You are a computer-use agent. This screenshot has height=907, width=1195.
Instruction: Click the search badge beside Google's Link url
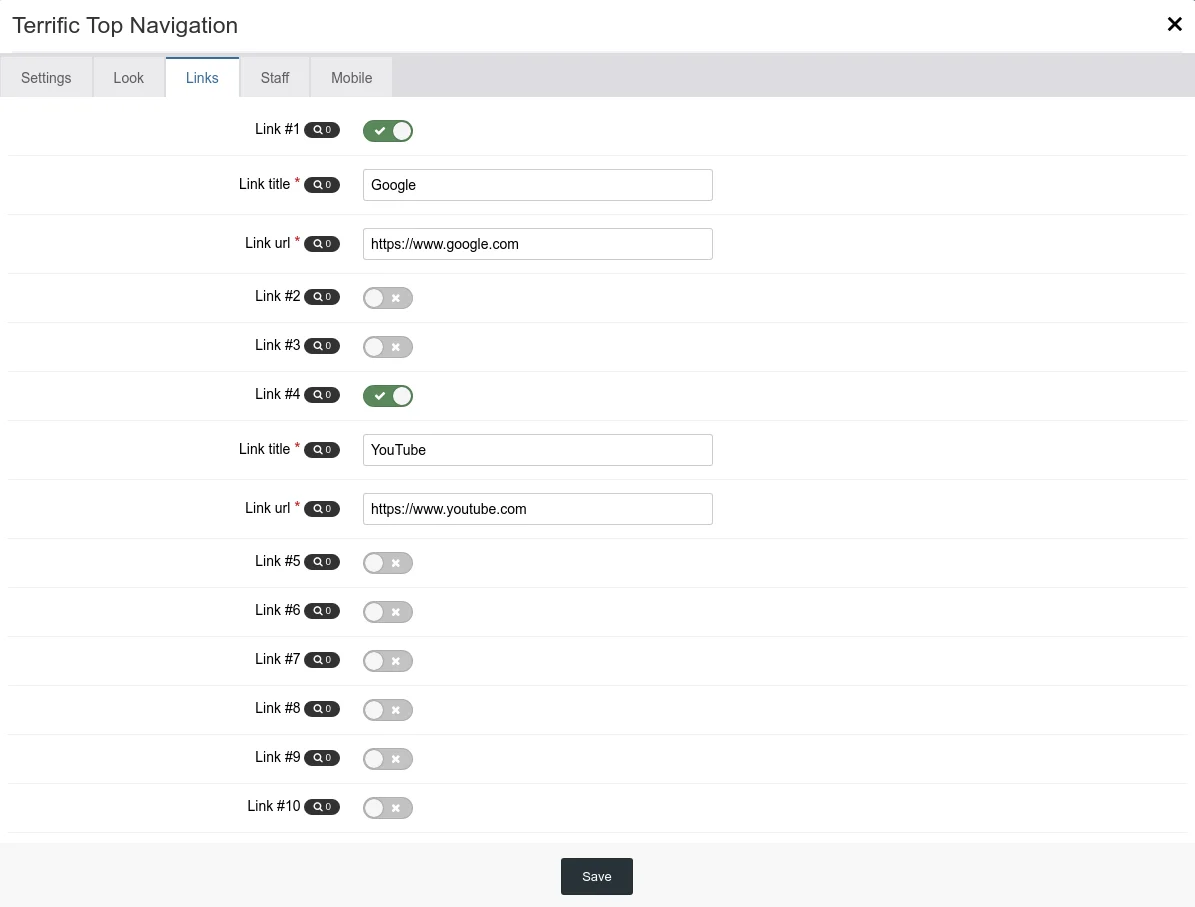(x=322, y=244)
